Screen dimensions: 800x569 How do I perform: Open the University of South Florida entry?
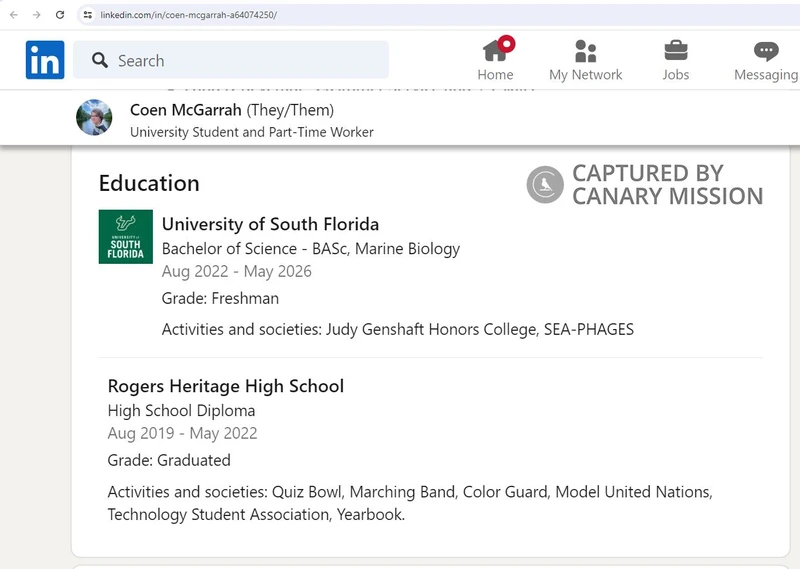point(270,224)
